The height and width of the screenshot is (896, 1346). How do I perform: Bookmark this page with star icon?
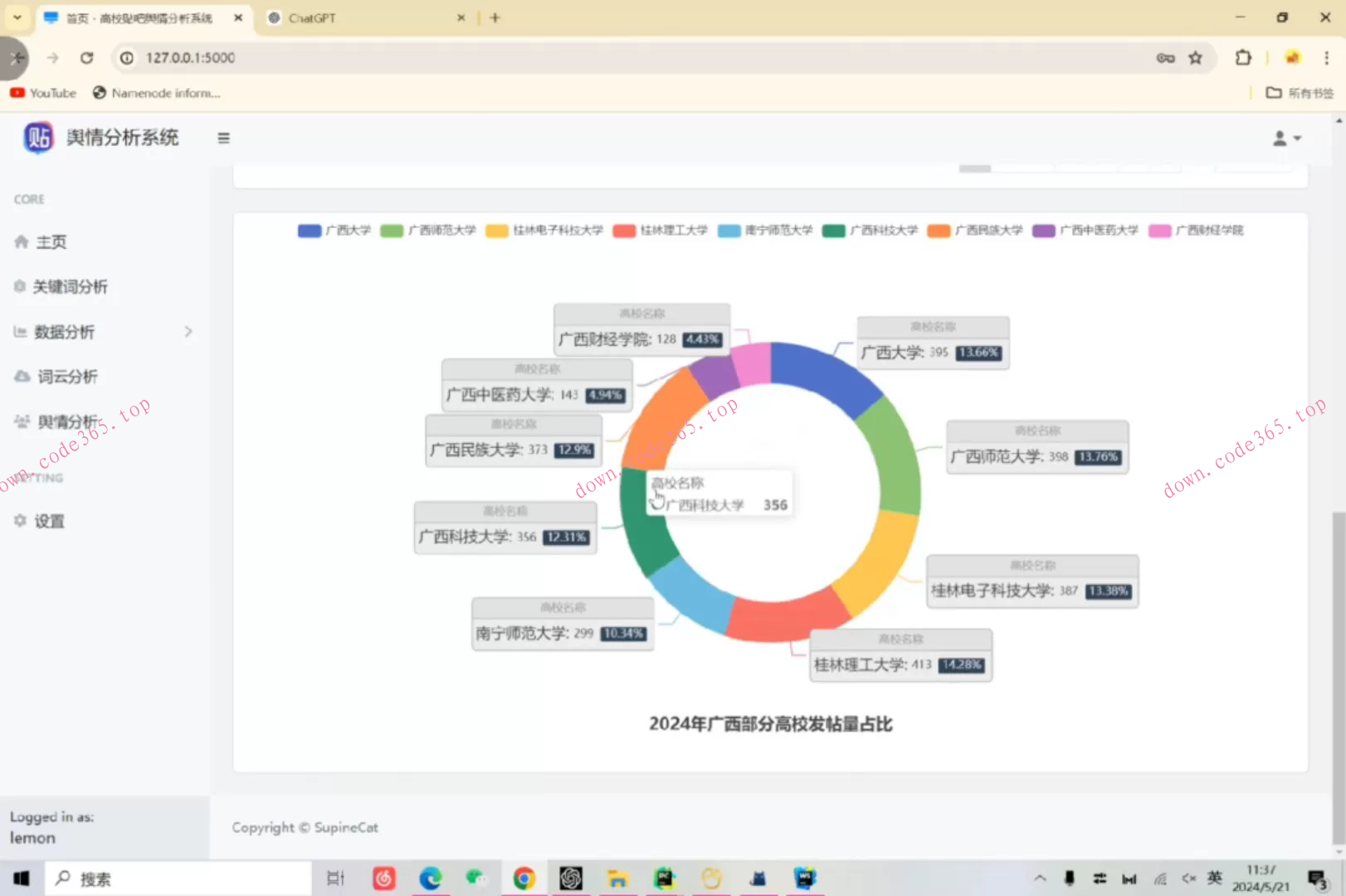[x=1195, y=58]
